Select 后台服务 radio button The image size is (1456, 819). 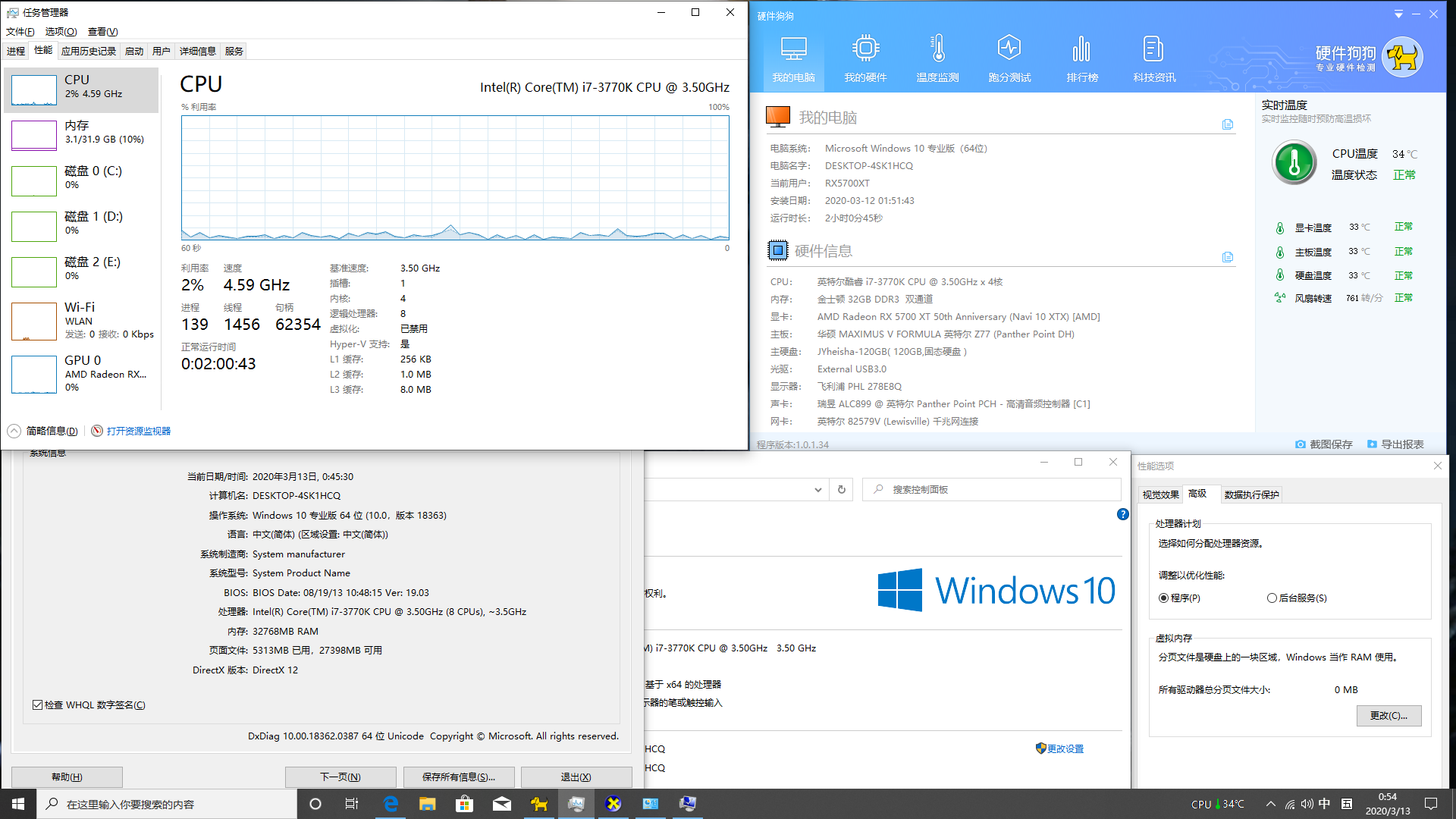[1272, 598]
